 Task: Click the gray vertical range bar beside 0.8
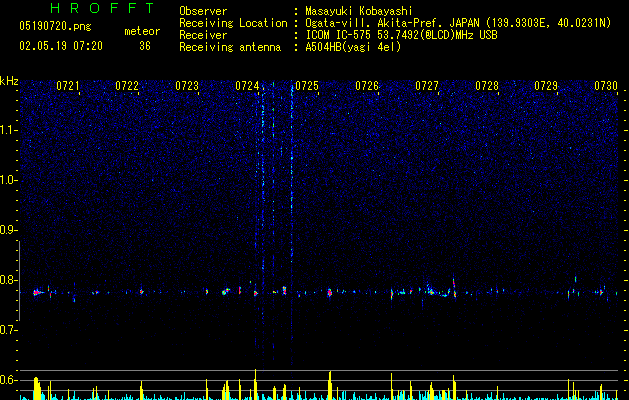point(19,281)
